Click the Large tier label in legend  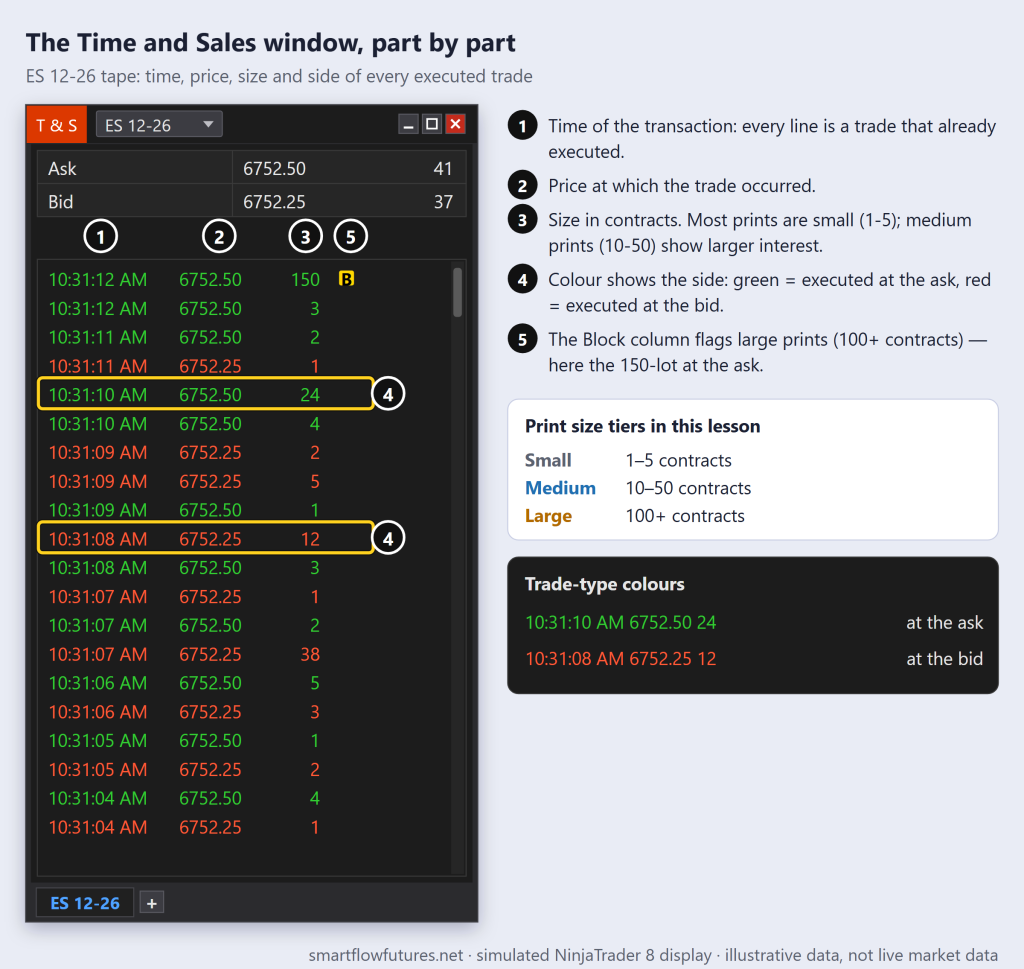pos(549,516)
